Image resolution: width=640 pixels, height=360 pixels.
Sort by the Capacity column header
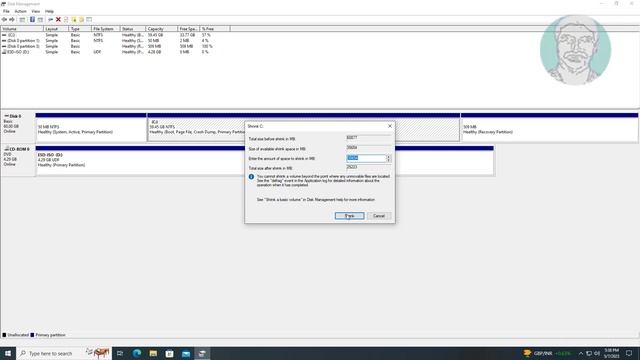[x=162, y=29]
